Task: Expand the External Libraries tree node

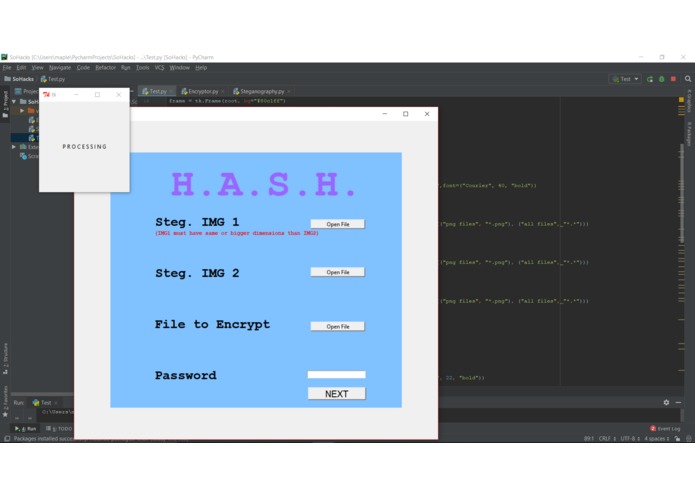Action: click(x=14, y=147)
